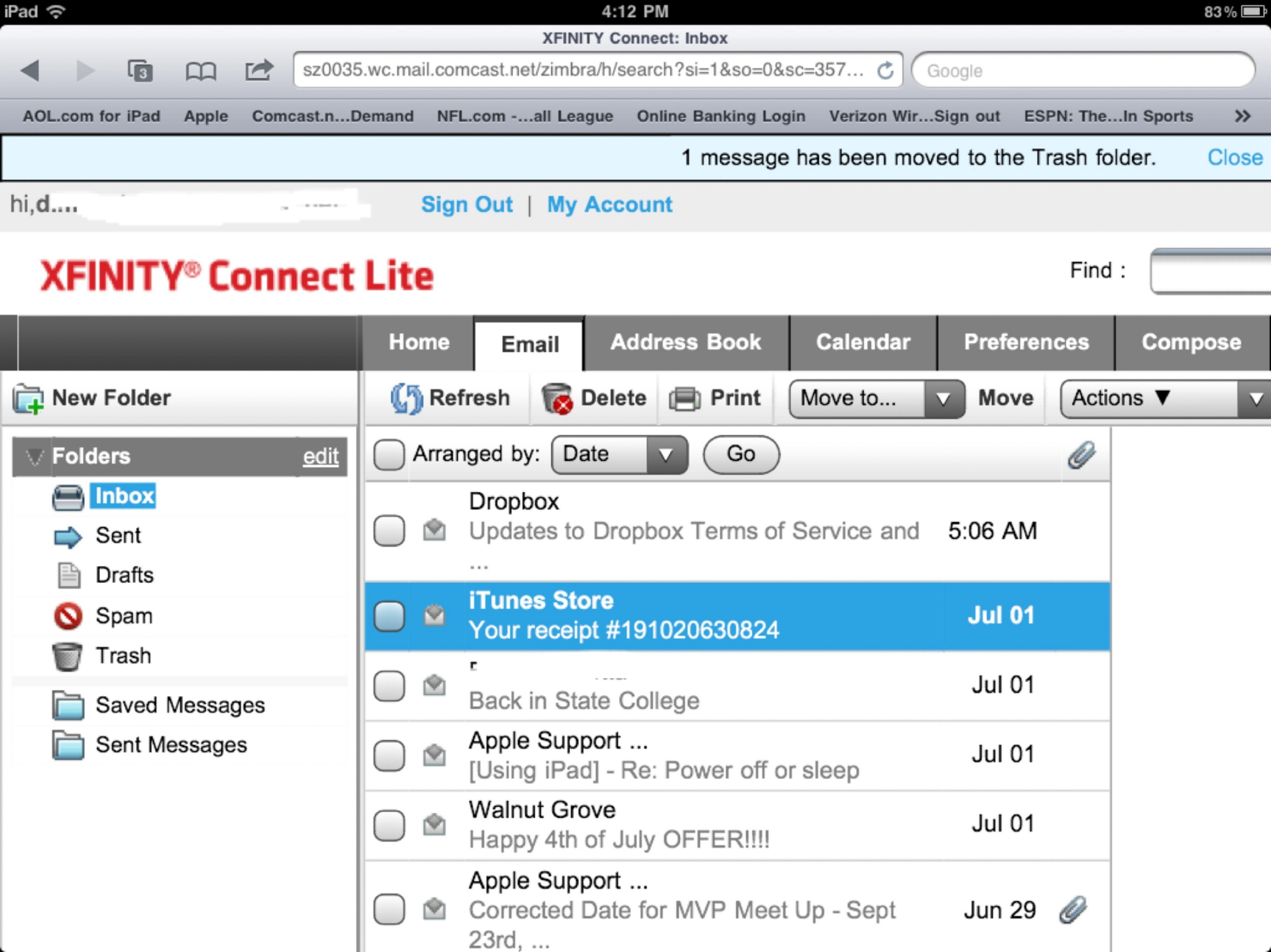The image size is (1271, 952).
Task: Check the Dropbox email checkbox
Action: [389, 531]
